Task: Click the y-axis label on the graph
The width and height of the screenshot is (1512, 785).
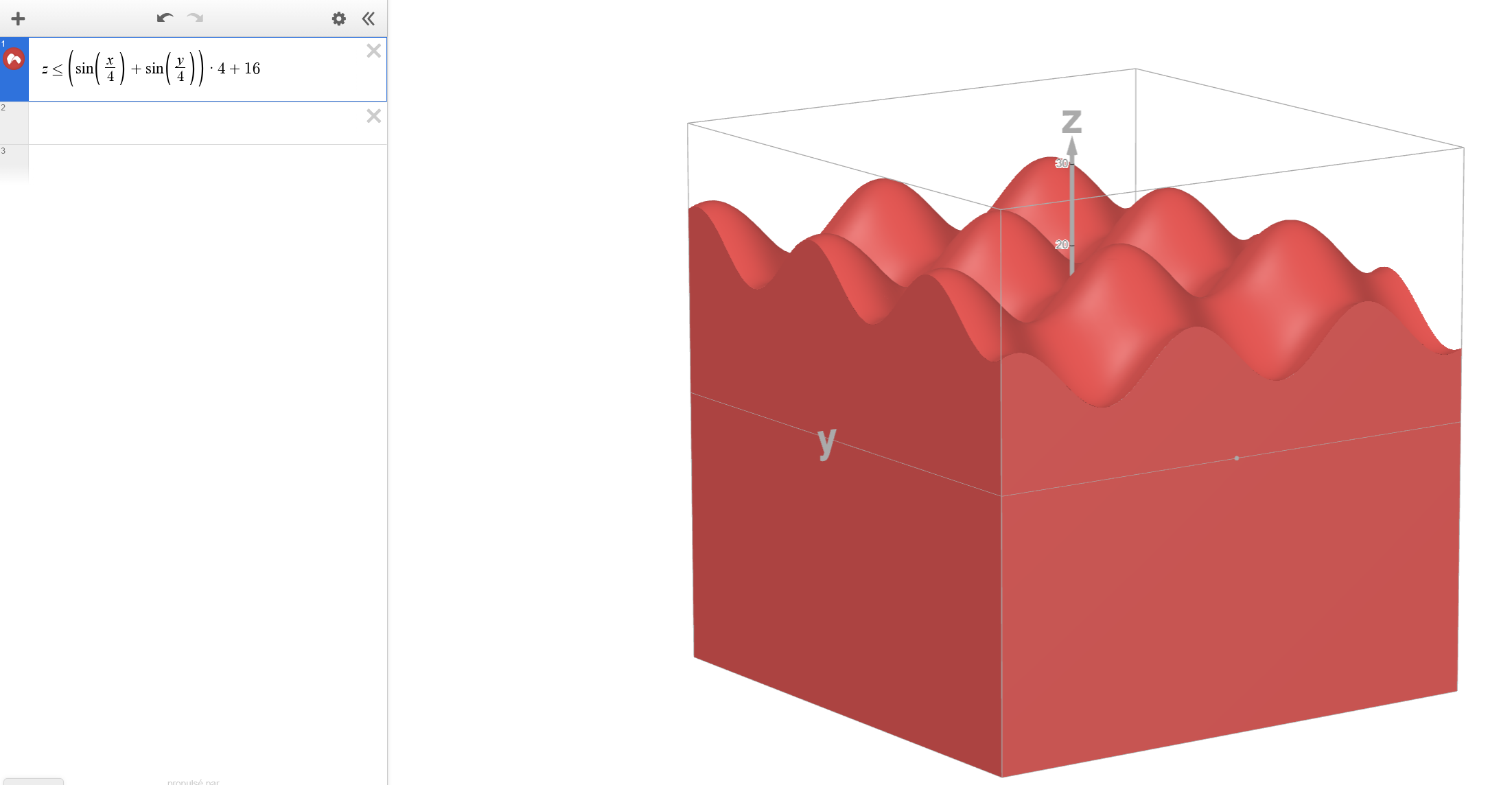Action: click(826, 443)
